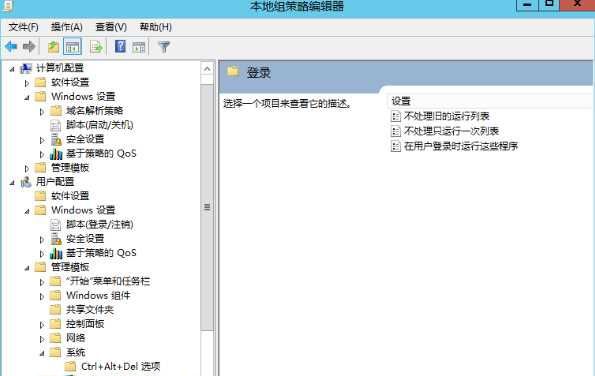The width and height of the screenshot is (595, 376).
Task: Select 不处理只运行一次列表 policy setting
Action: [x=451, y=131]
